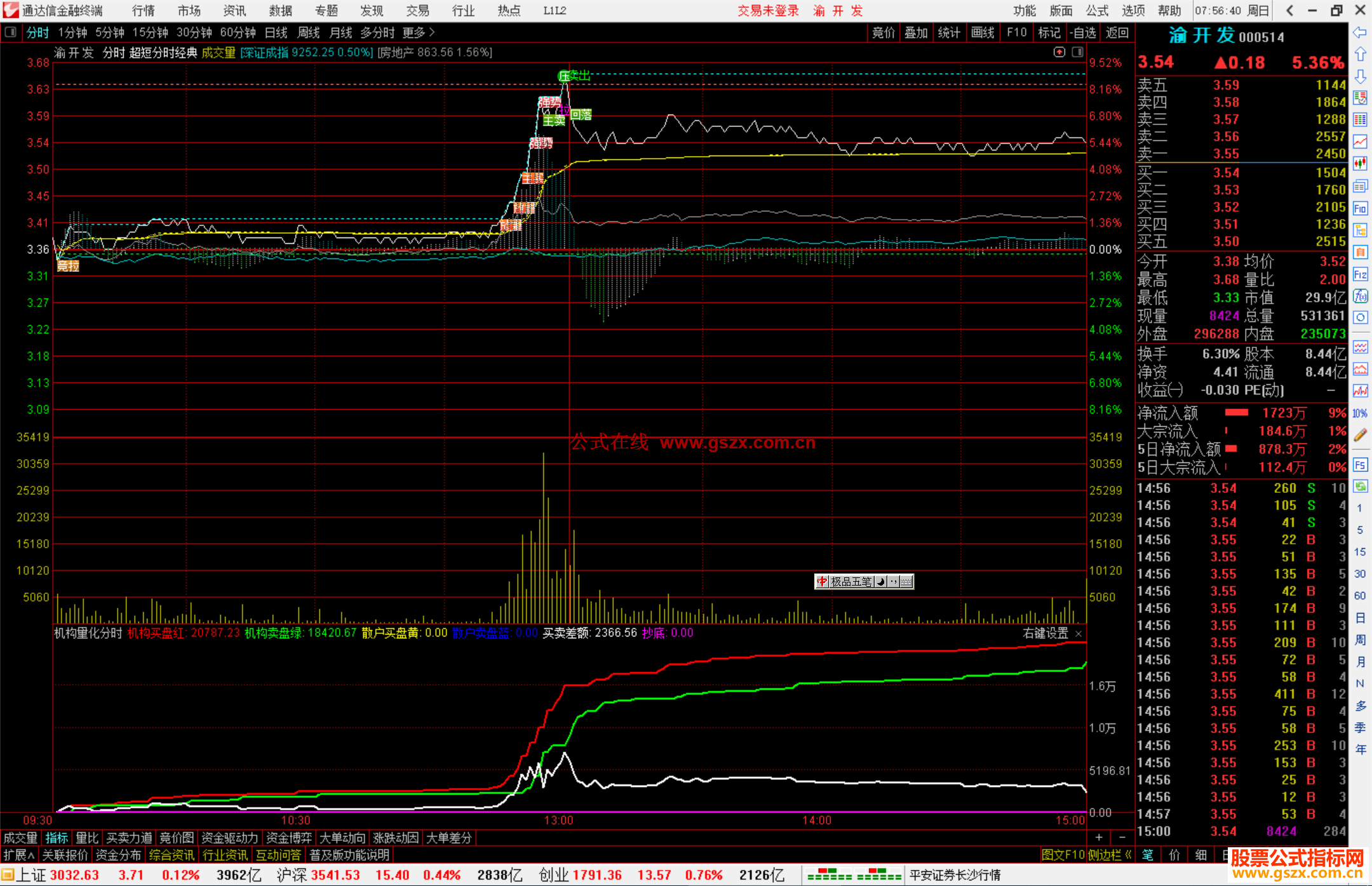Click the F12 icon in right sidebar
This screenshot has width=1372, height=886.
click(x=1360, y=274)
